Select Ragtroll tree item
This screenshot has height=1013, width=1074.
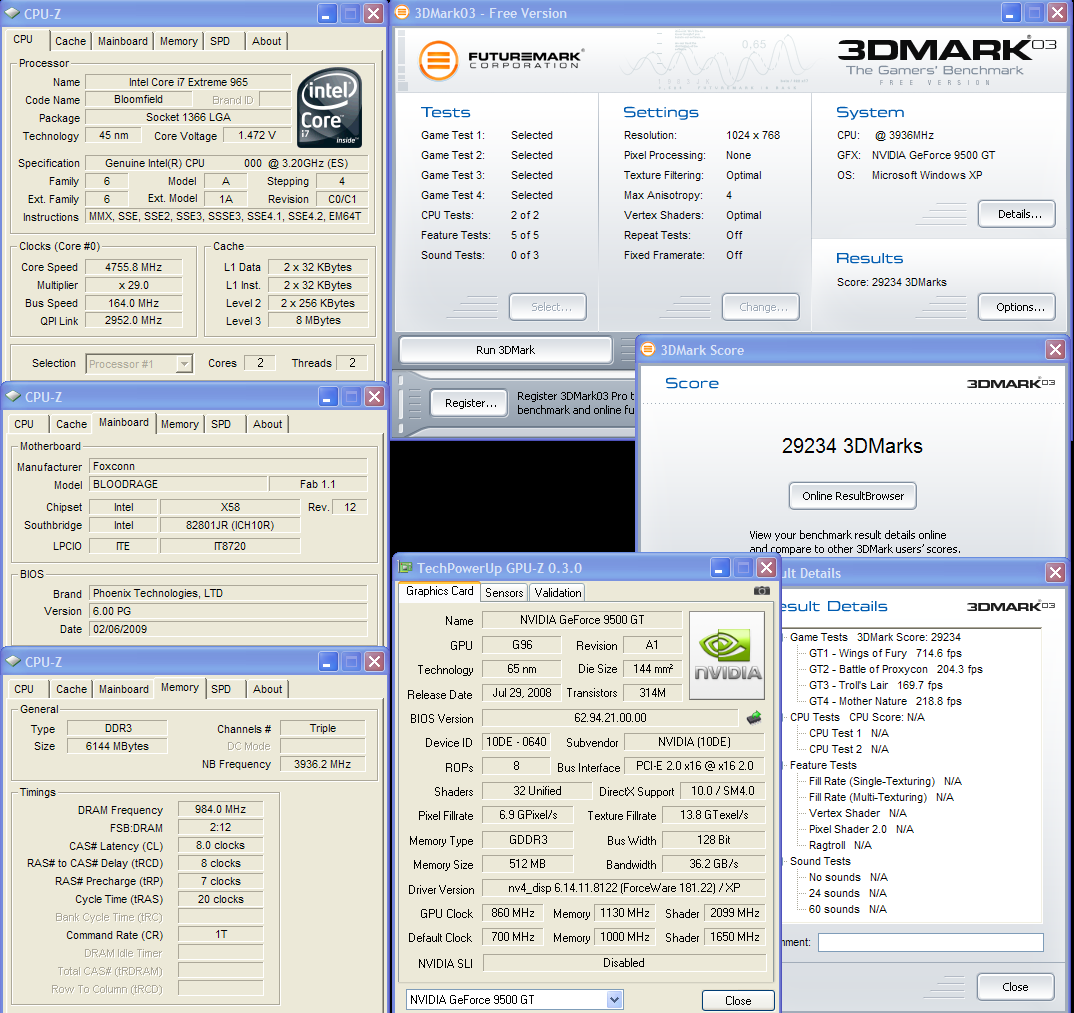[840, 845]
